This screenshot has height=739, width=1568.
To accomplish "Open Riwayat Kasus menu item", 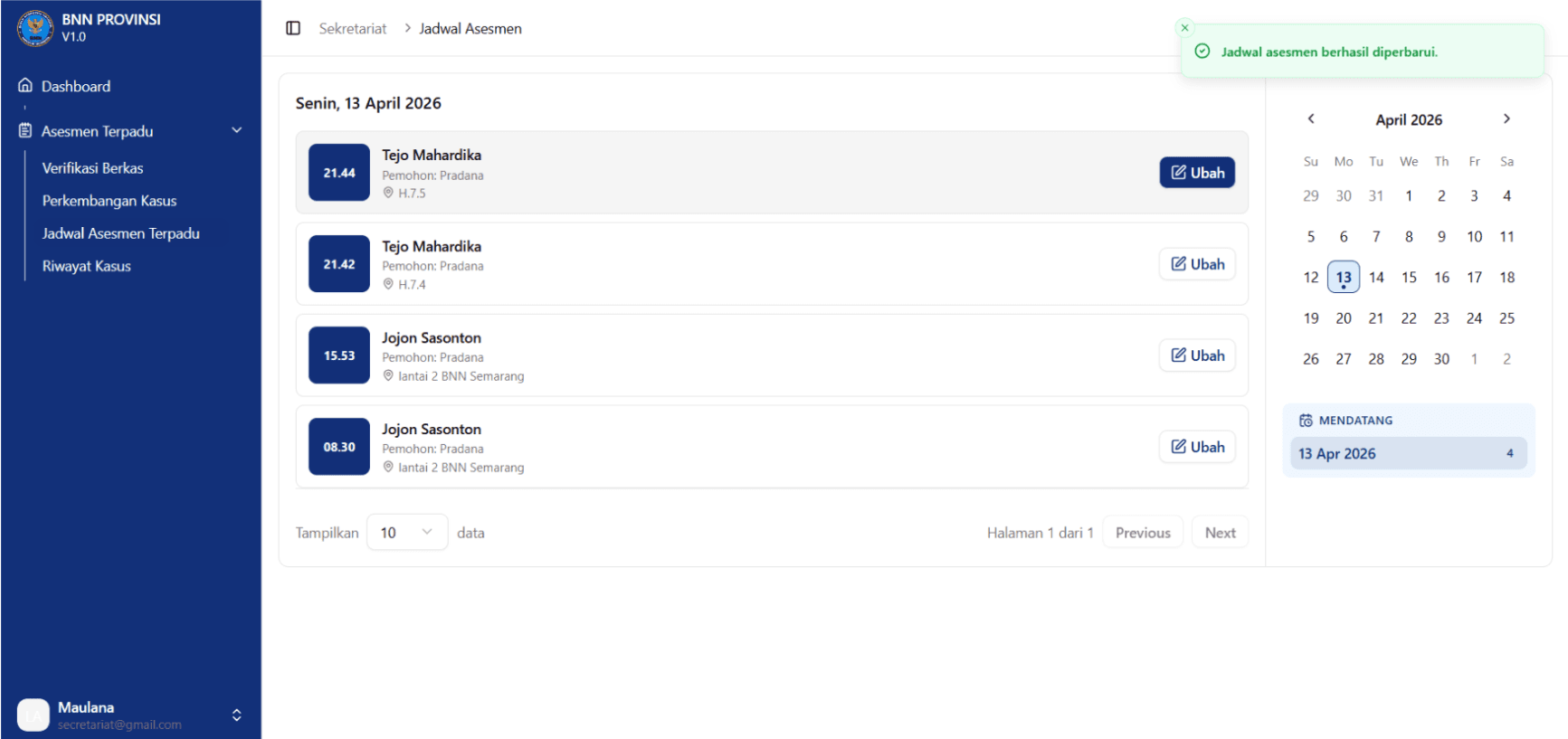I will [x=86, y=266].
